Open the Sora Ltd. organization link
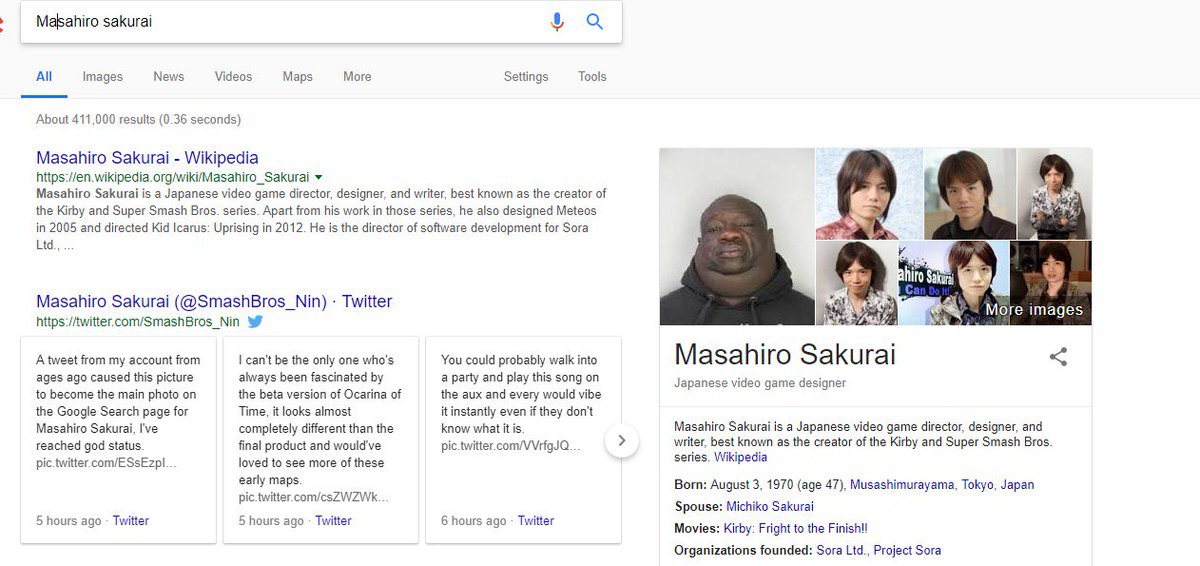 pos(842,550)
